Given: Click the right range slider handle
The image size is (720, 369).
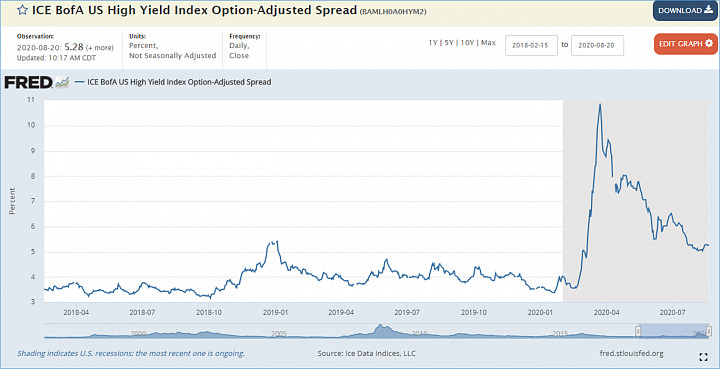Looking at the screenshot, I should tap(709, 331).
